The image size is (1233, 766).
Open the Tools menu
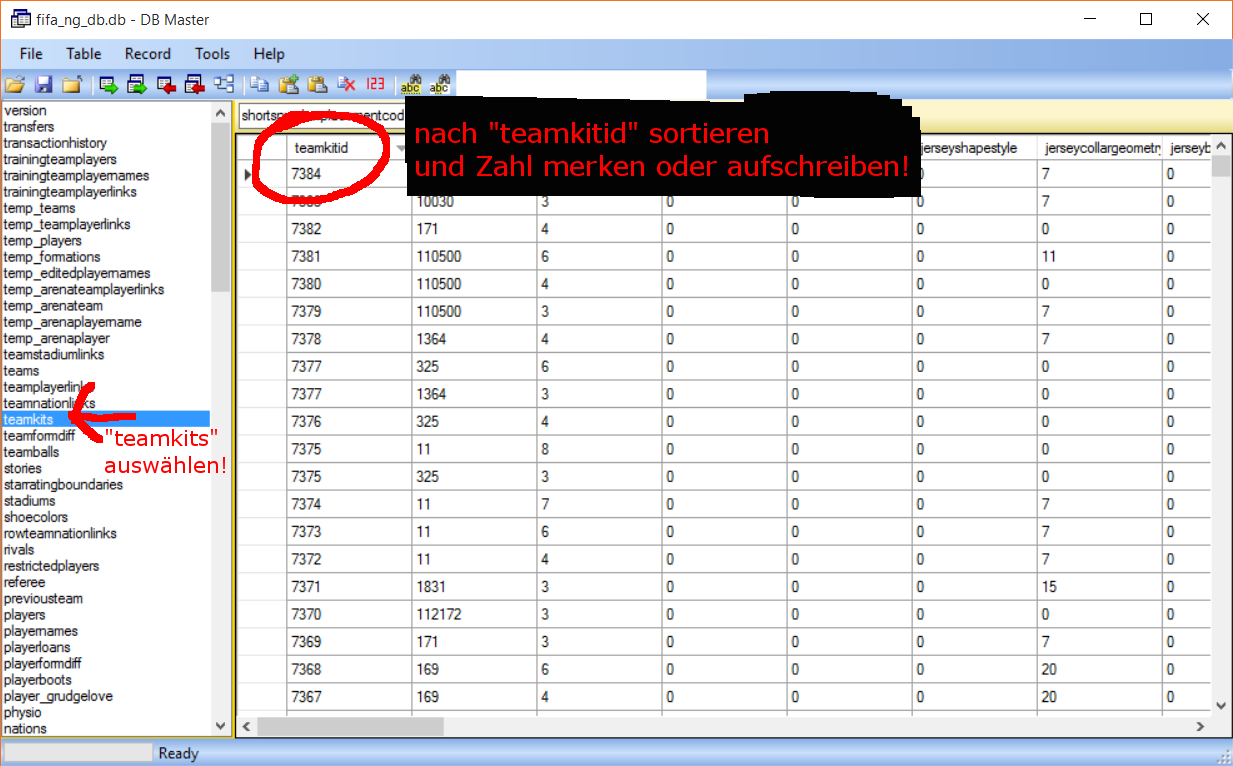(212, 54)
